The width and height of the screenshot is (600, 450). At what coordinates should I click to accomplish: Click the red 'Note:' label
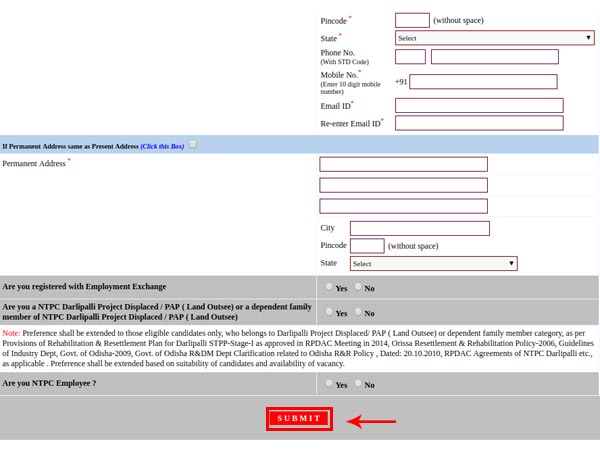[11, 333]
